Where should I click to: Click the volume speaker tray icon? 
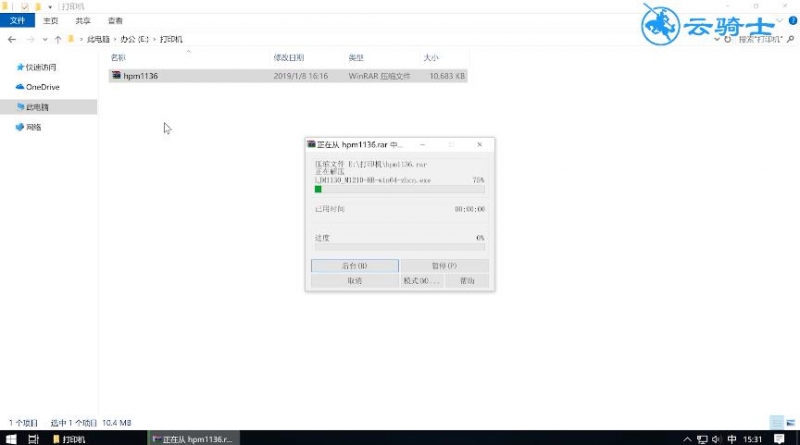(716, 439)
